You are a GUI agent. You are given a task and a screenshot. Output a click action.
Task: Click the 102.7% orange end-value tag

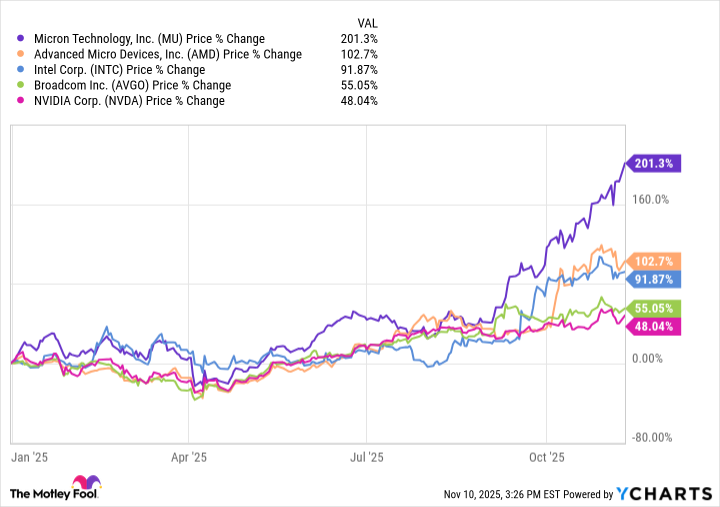click(654, 261)
